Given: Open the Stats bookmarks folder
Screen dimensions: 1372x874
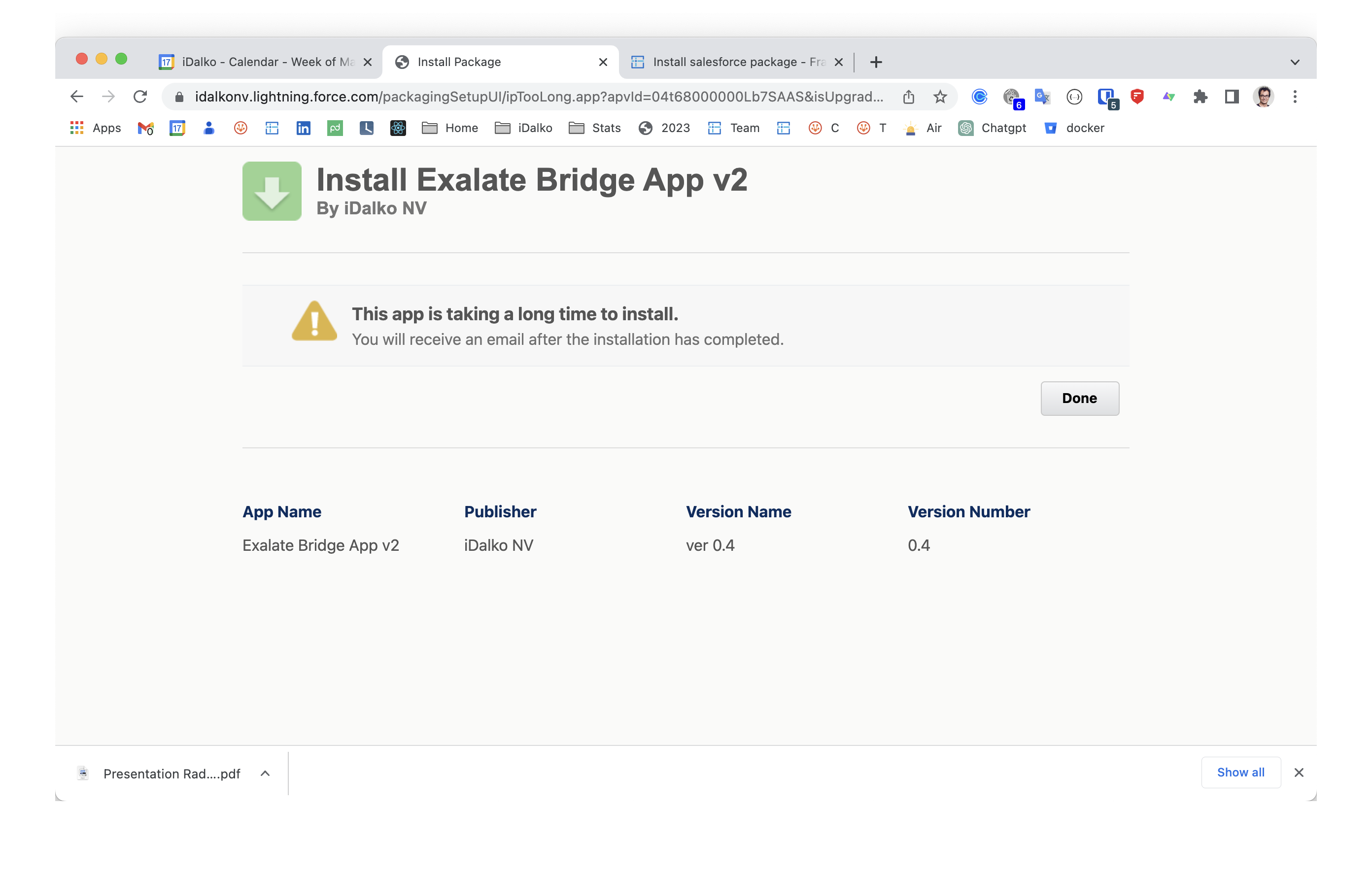Looking at the screenshot, I should pos(595,128).
